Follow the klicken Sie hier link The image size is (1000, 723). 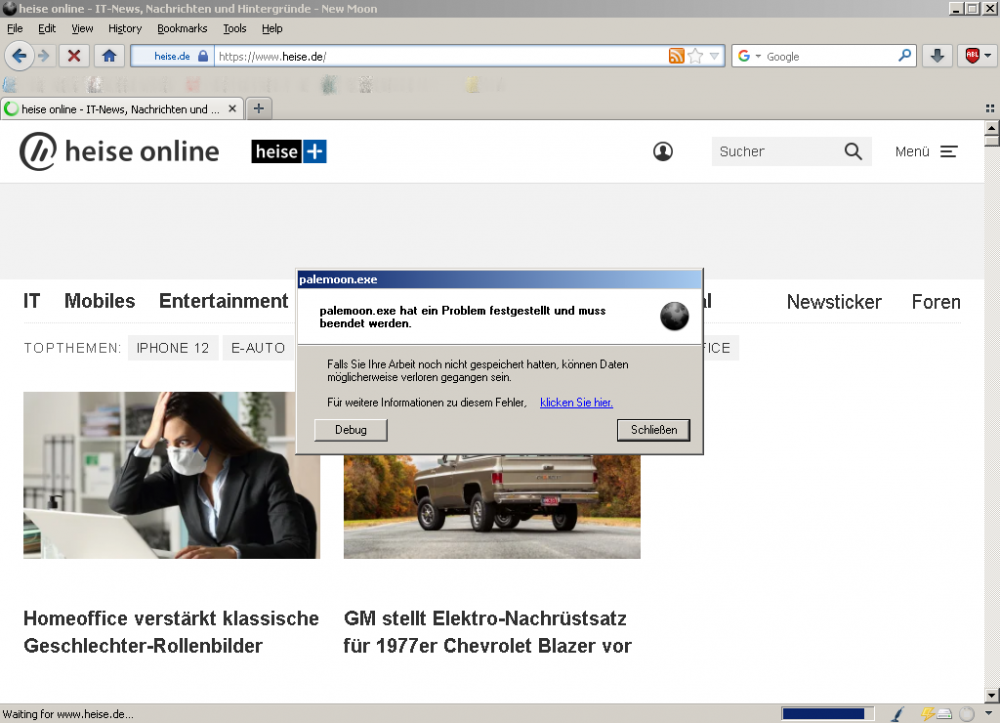click(x=576, y=402)
